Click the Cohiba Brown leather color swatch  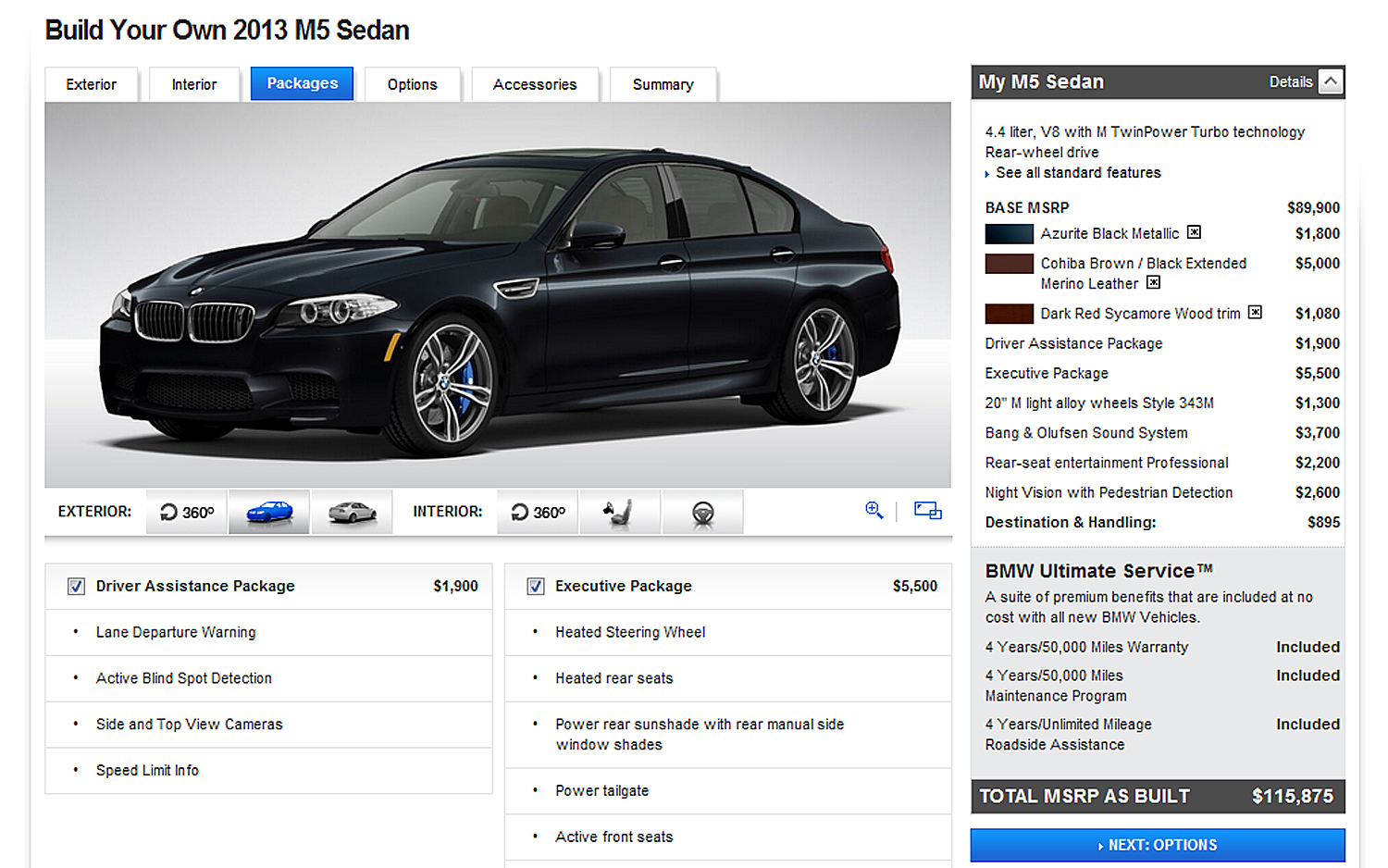pyautogui.click(x=1009, y=264)
